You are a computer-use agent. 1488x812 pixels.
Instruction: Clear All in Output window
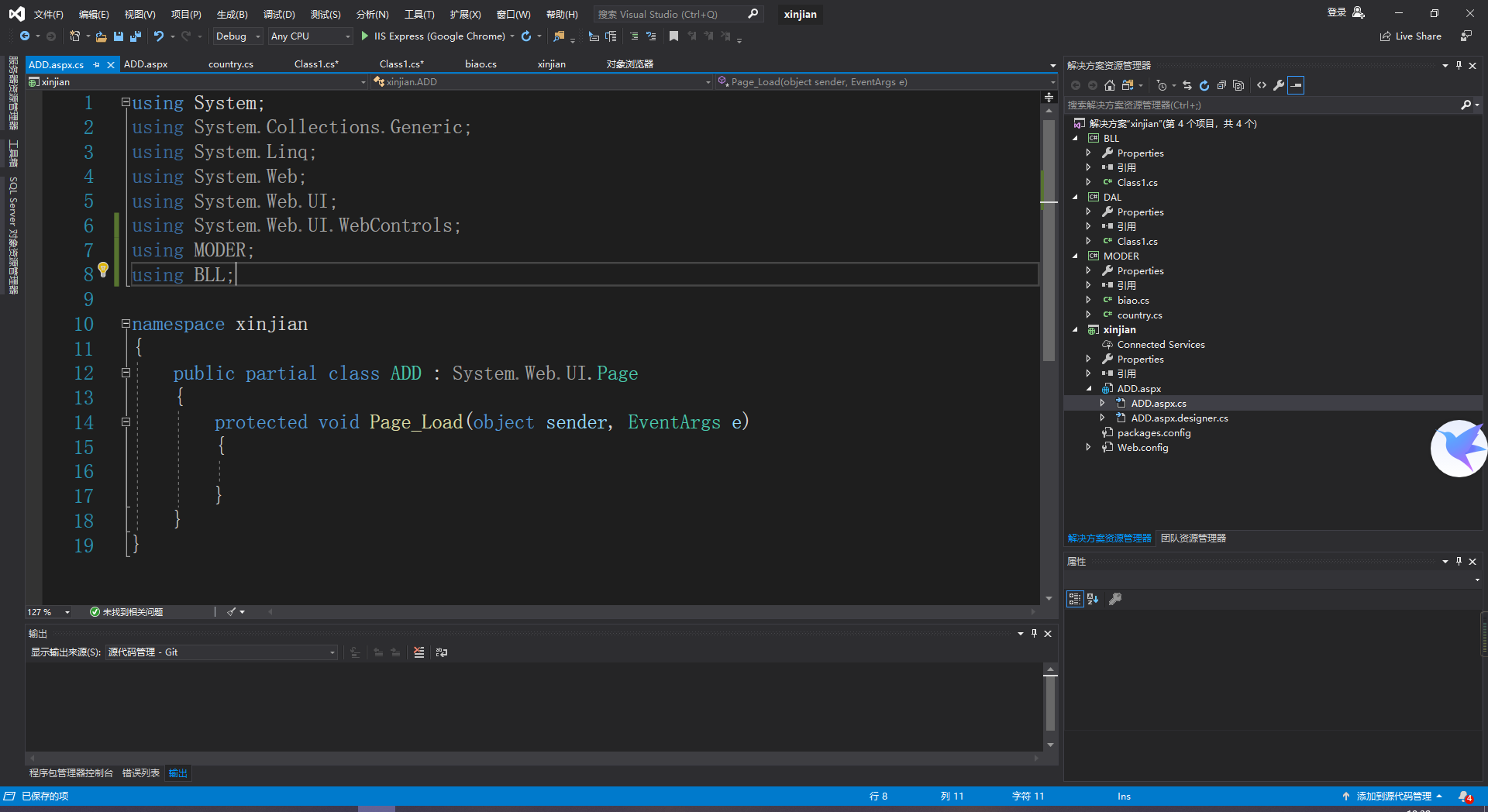pos(419,652)
